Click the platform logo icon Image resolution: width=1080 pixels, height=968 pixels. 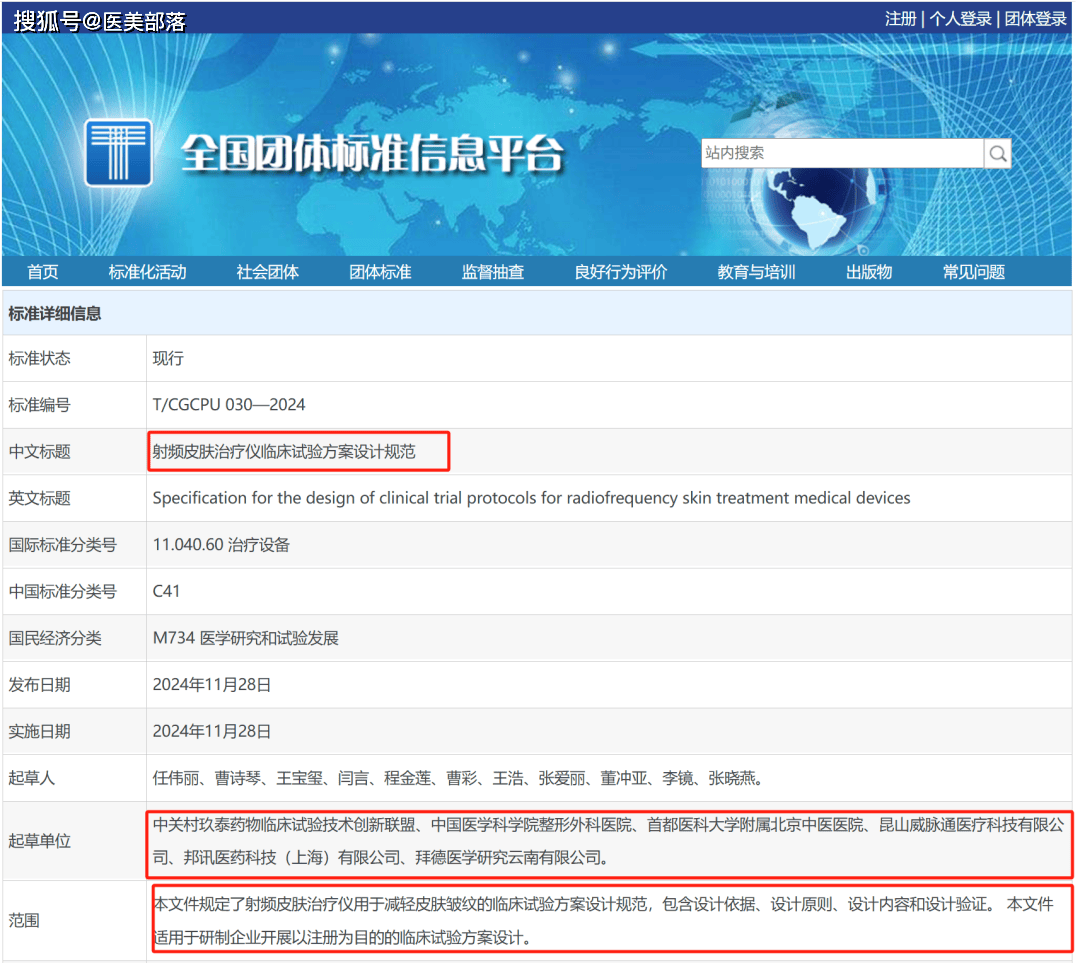[118, 153]
